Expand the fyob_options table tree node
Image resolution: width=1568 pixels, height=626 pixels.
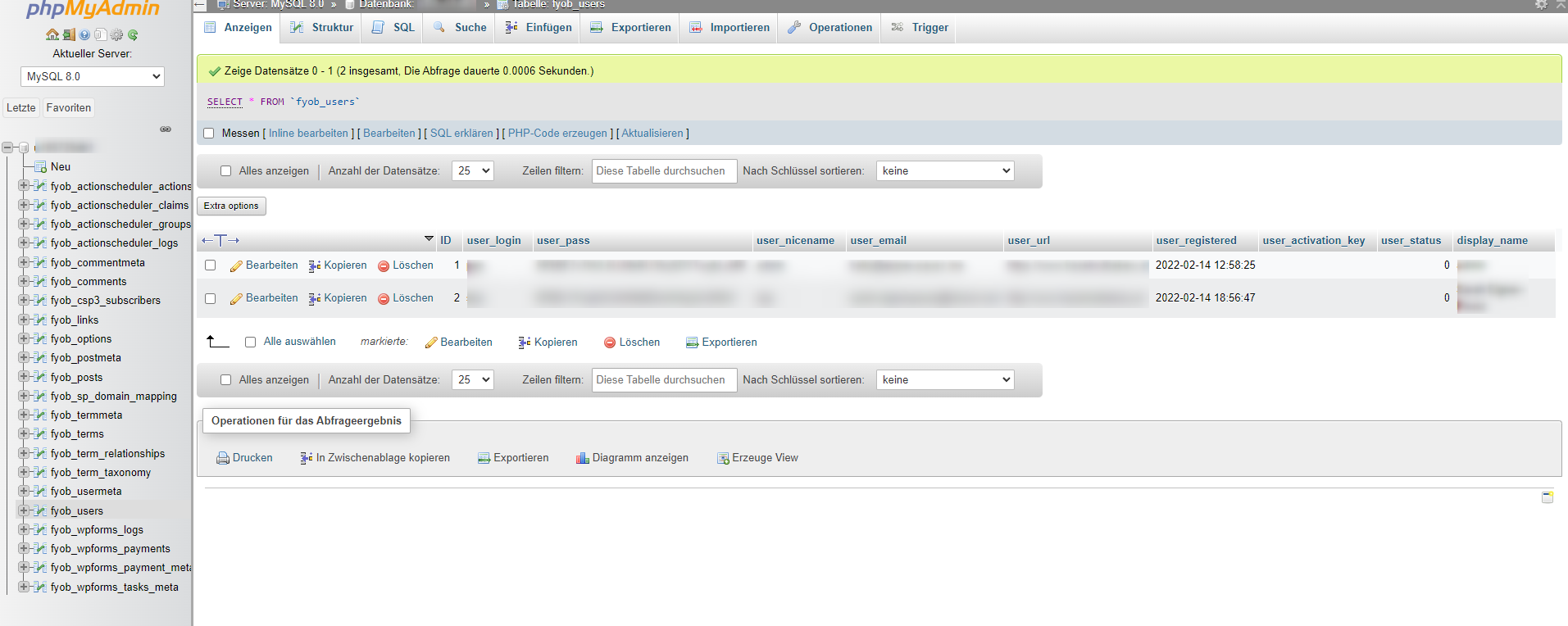(24, 338)
